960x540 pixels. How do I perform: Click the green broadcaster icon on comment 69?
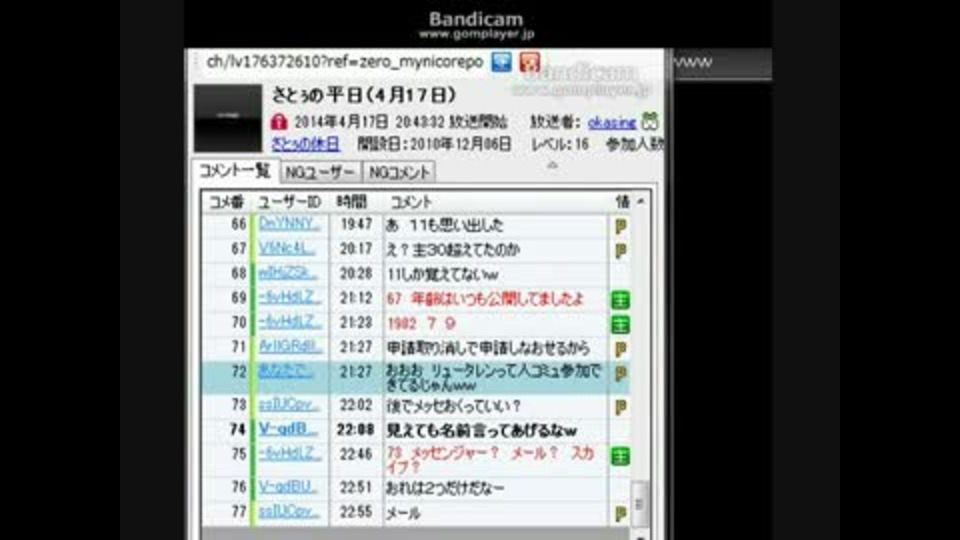(620, 300)
